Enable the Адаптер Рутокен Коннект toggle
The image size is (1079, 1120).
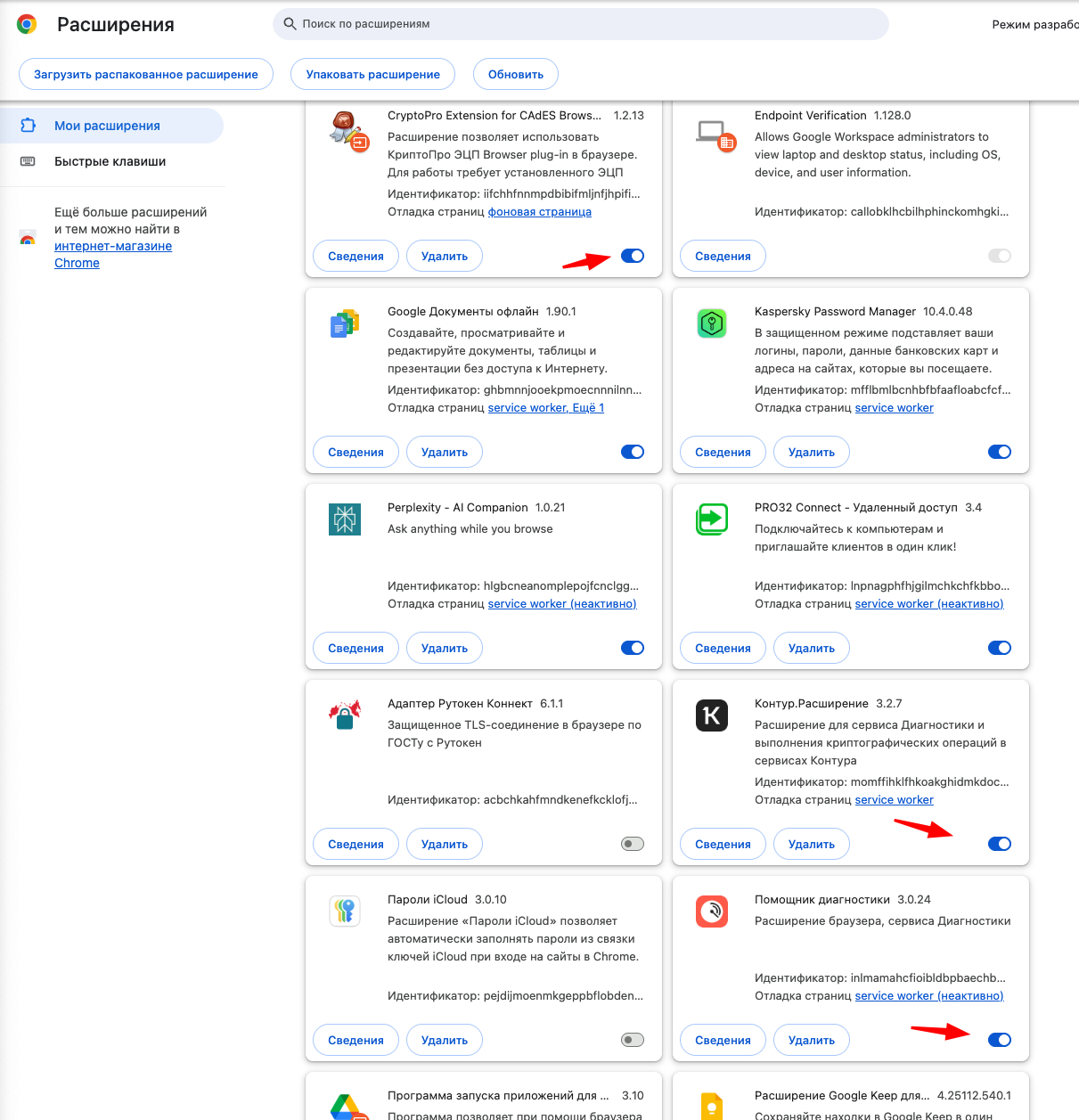[x=633, y=844]
